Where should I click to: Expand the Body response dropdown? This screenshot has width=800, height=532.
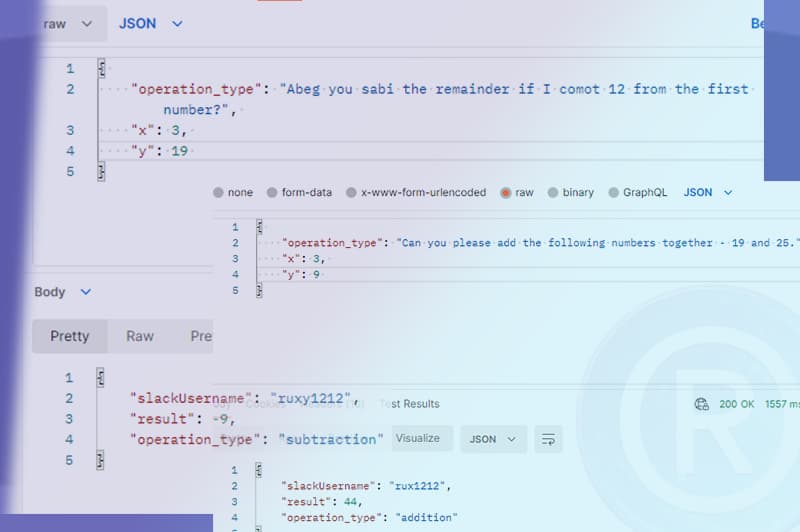tap(63, 292)
